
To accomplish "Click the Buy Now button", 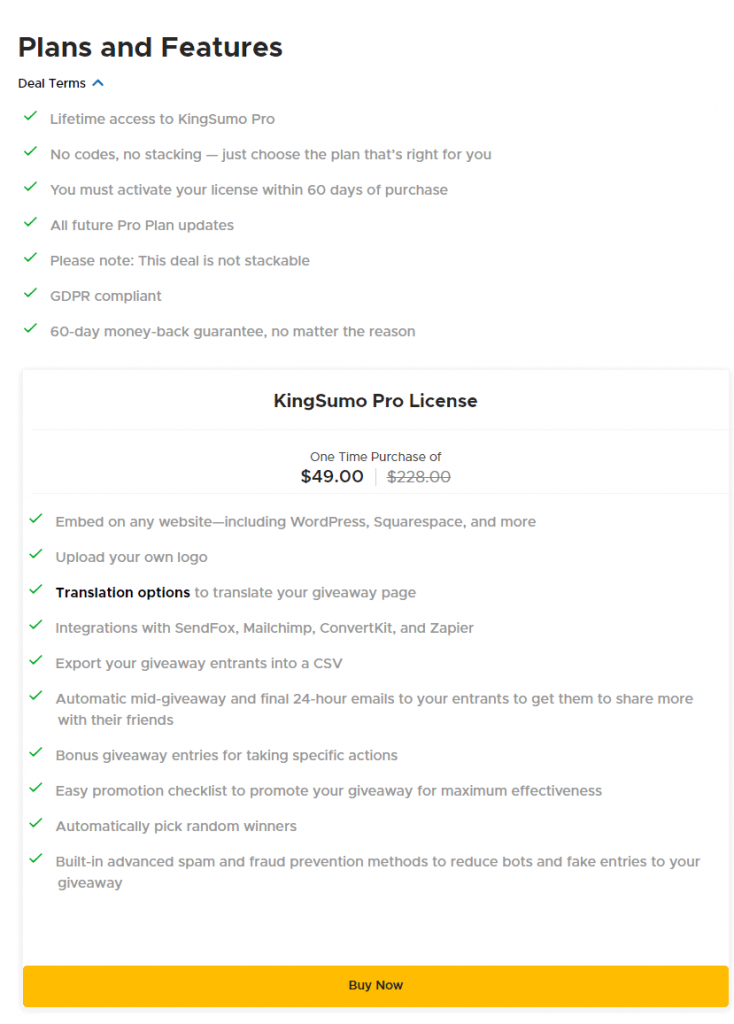I will tap(375, 985).
